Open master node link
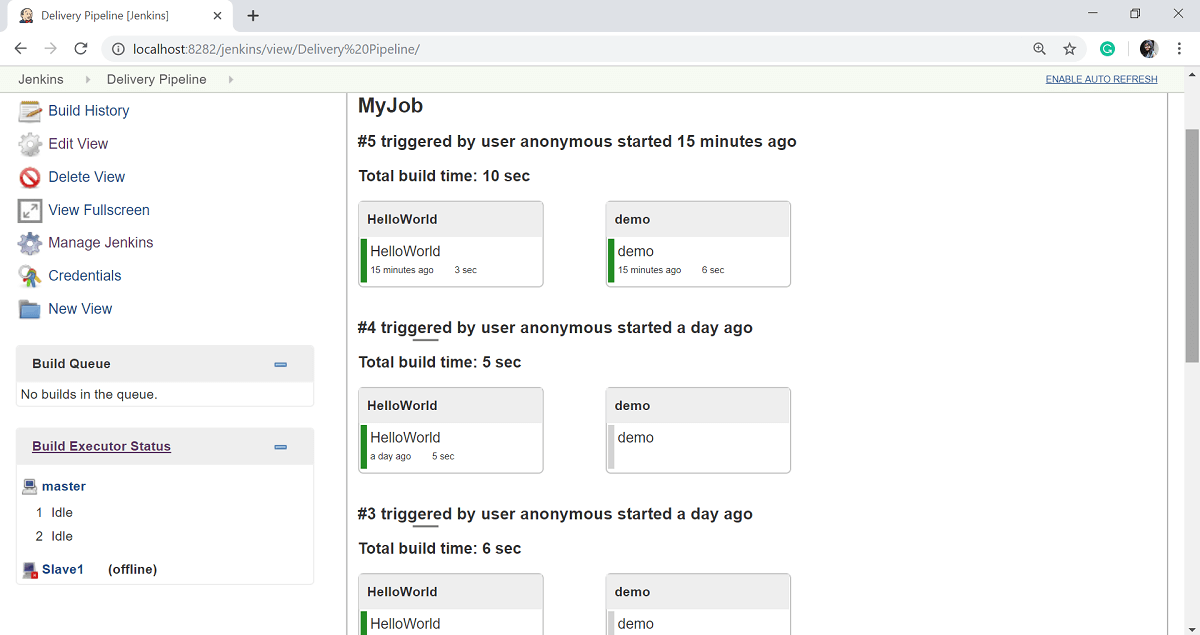The image size is (1200, 635). [x=64, y=487]
